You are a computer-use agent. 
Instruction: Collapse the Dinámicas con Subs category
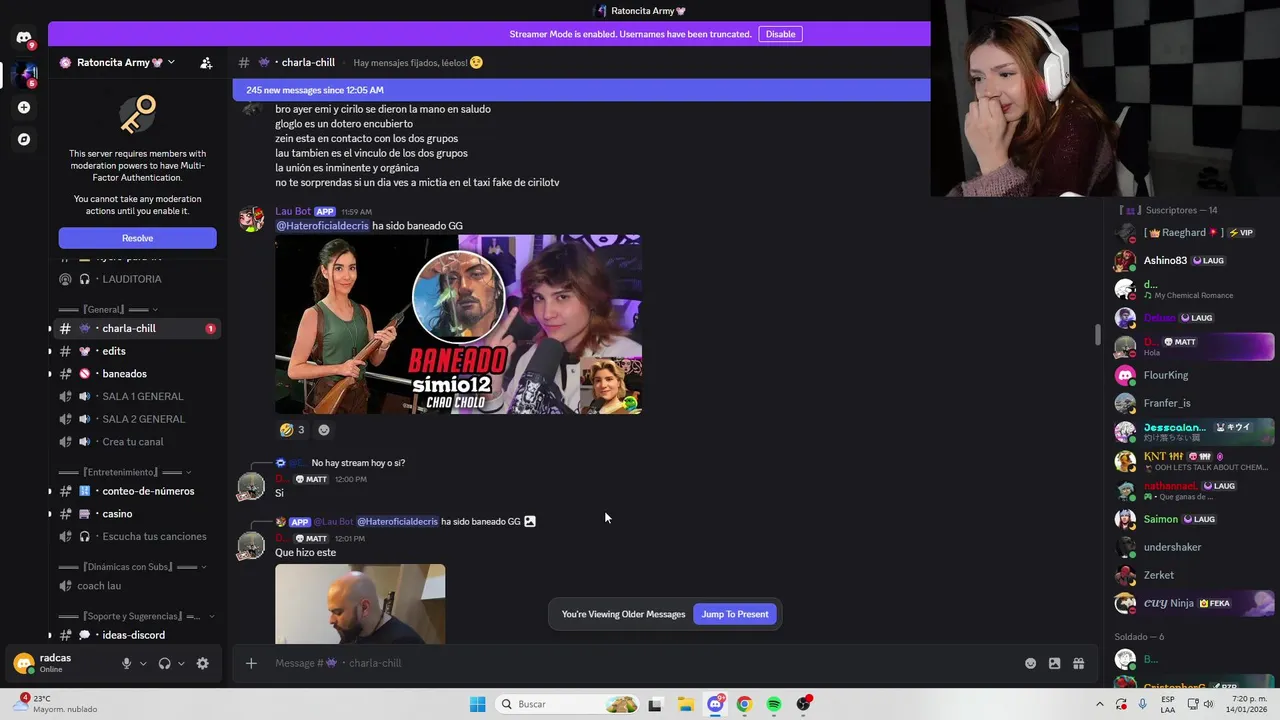(x=133, y=567)
